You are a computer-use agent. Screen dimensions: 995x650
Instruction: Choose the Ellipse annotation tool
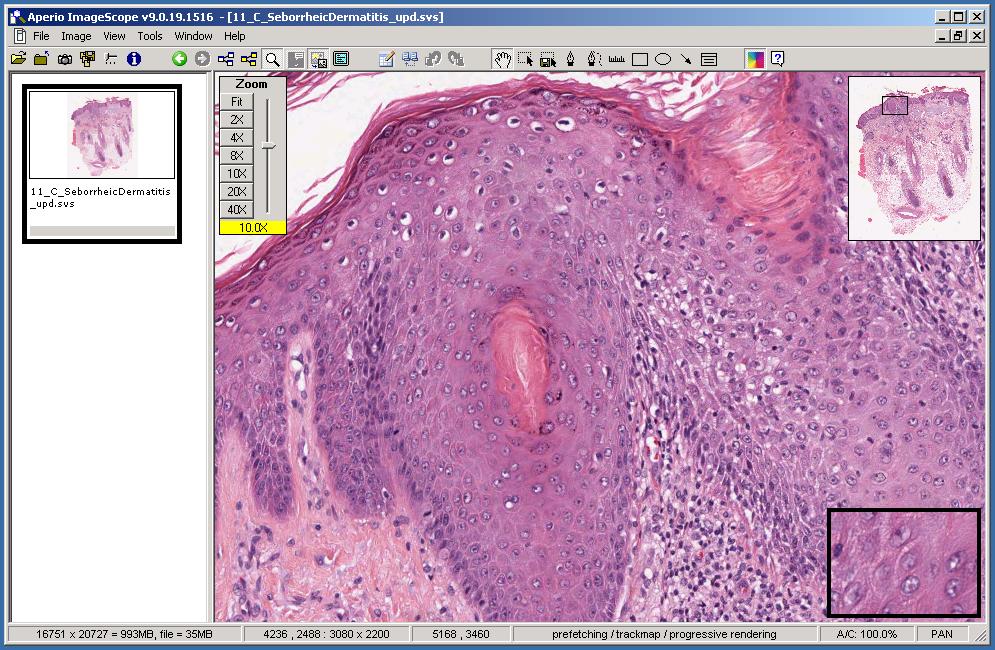662,59
